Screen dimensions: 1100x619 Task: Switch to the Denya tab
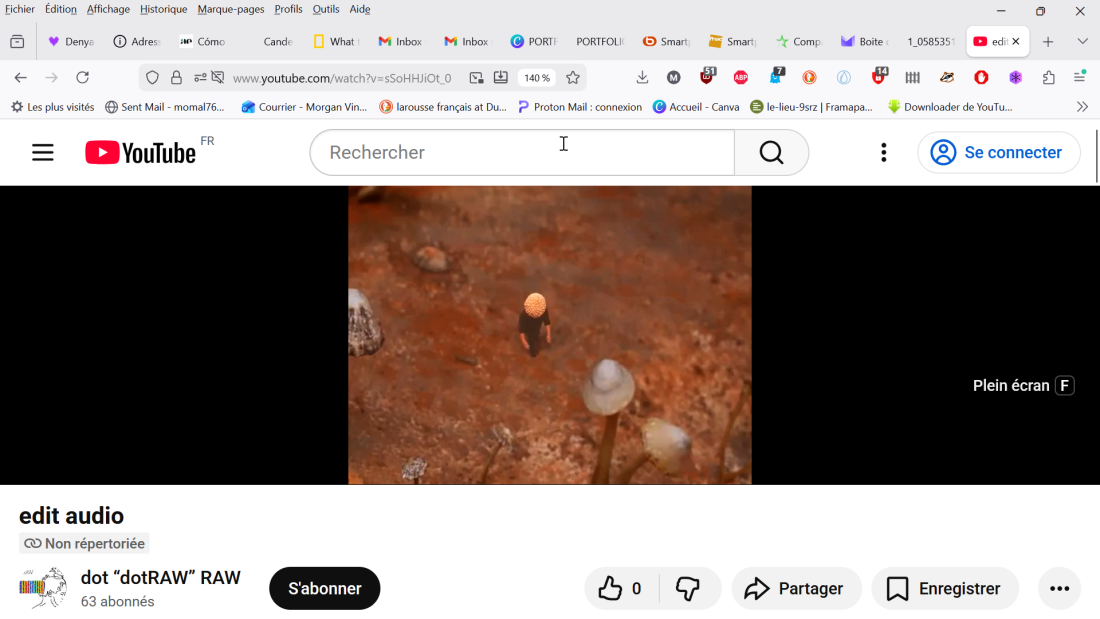point(71,41)
